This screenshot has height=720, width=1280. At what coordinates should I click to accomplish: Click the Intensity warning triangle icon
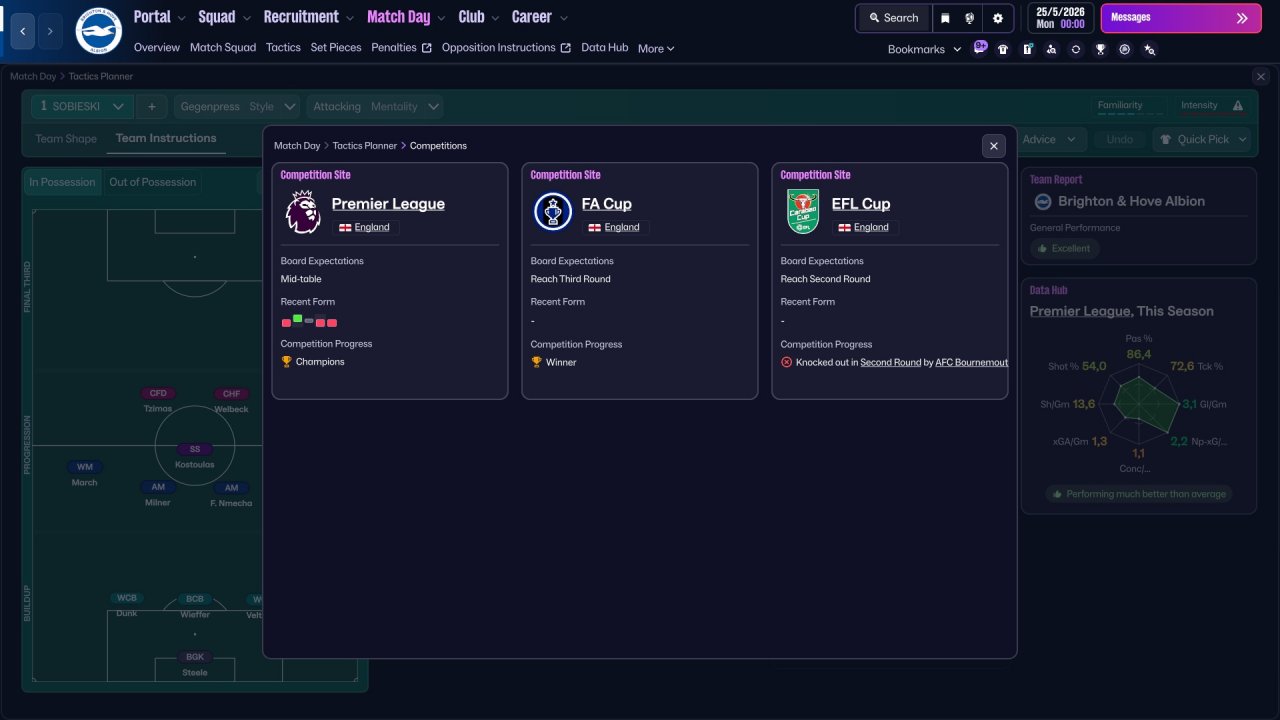tap(1238, 106)
